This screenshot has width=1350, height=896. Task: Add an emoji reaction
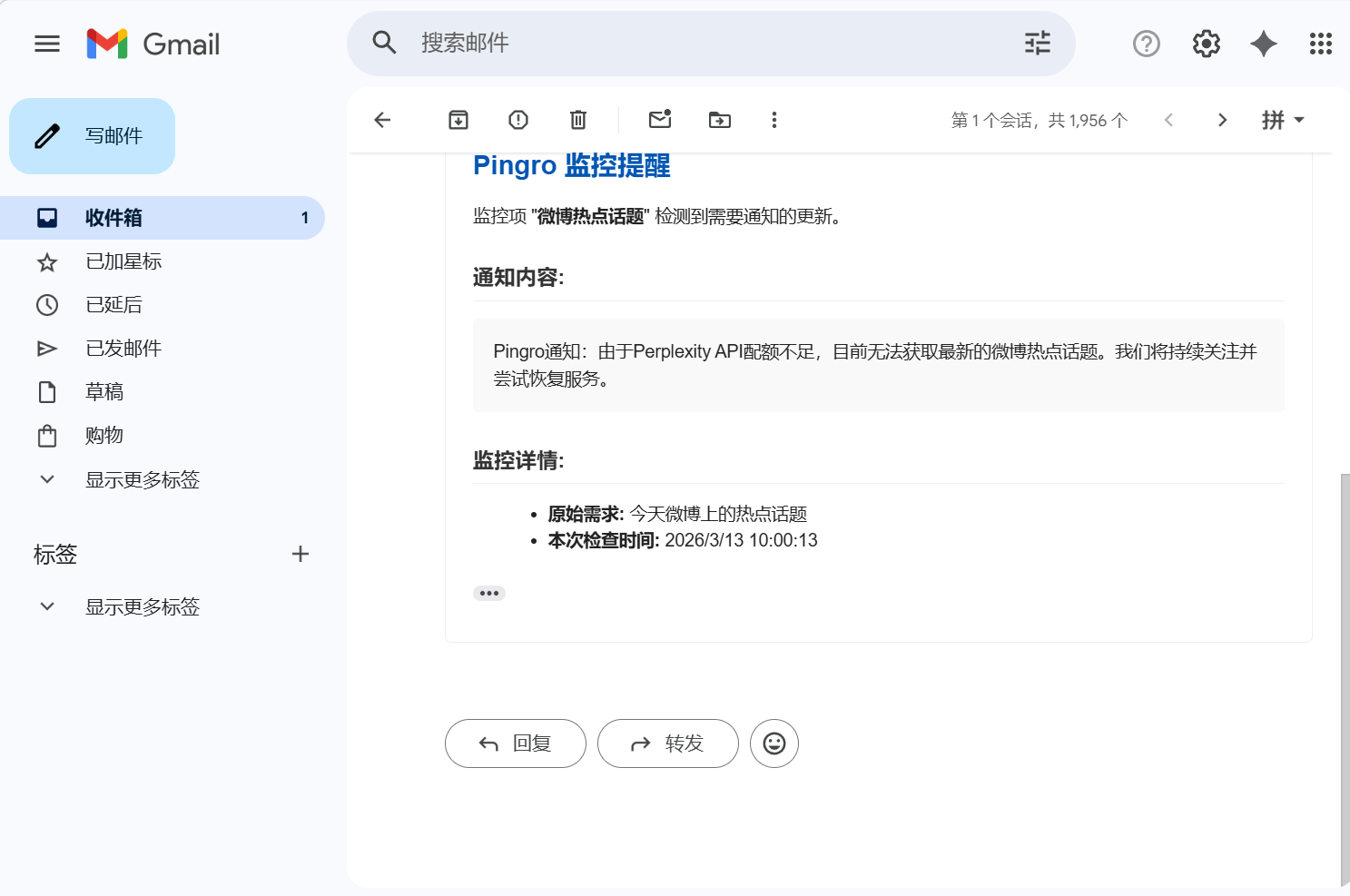point(774,743)
